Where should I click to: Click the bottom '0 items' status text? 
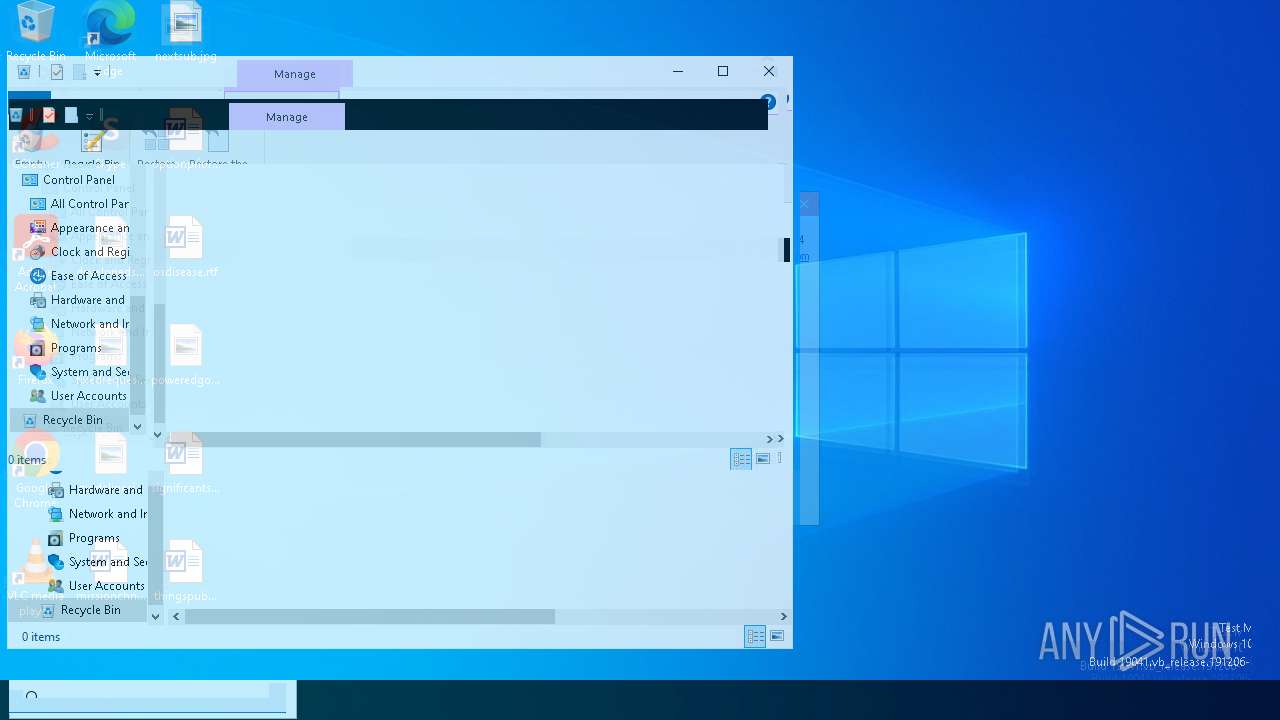[x=41, y=637]
